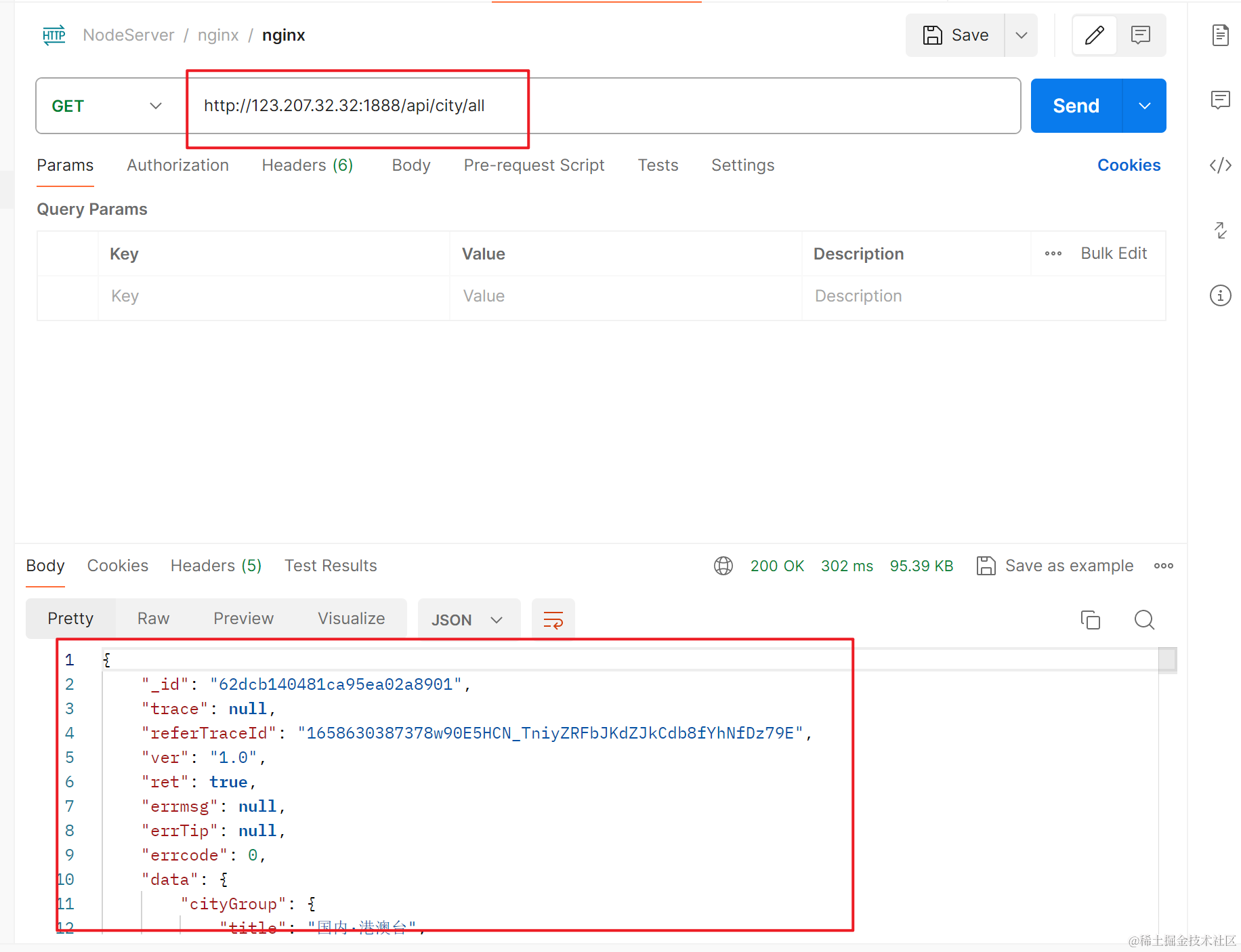Image resolution: width=1241 pixels, height=952 pixels.
Task: Open the Test Results tab
Action: (331, 566)
